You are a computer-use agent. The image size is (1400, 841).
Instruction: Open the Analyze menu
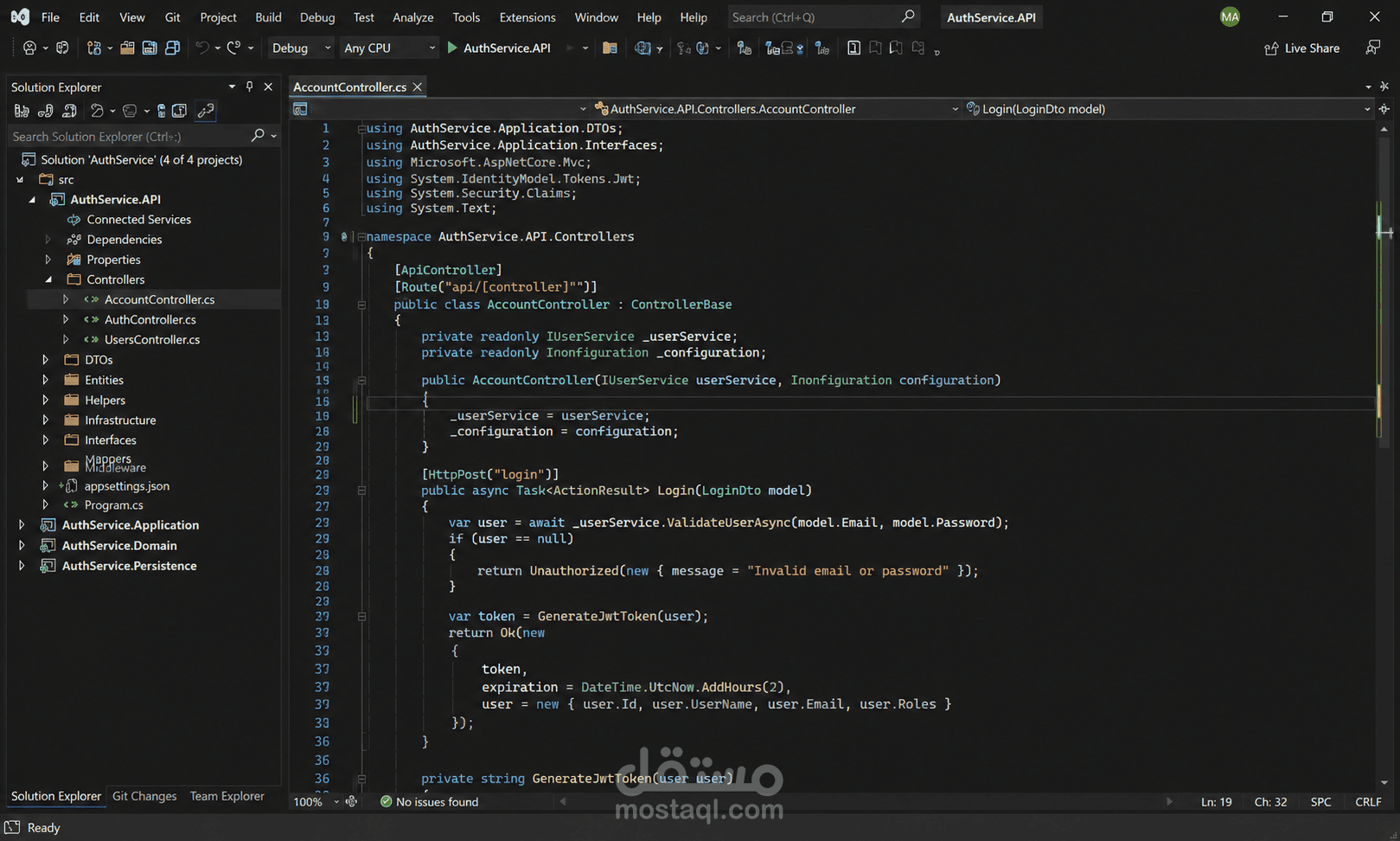coord(413,17)
